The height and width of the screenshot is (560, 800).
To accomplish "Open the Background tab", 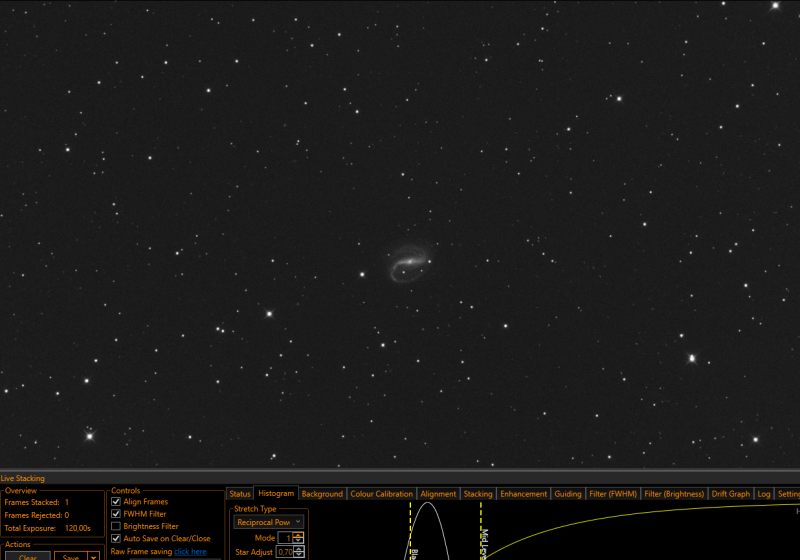I will (322, 494).
